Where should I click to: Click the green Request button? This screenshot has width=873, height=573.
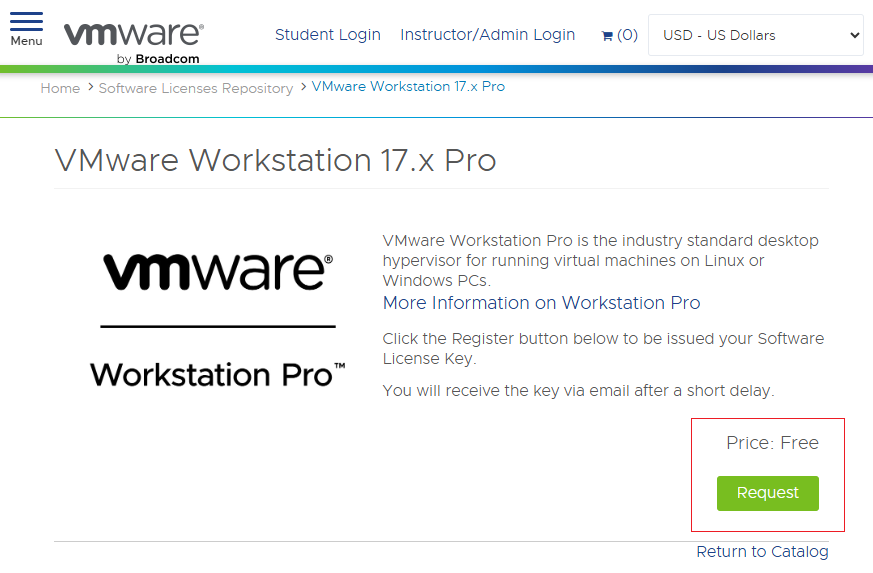click(768, 493)
